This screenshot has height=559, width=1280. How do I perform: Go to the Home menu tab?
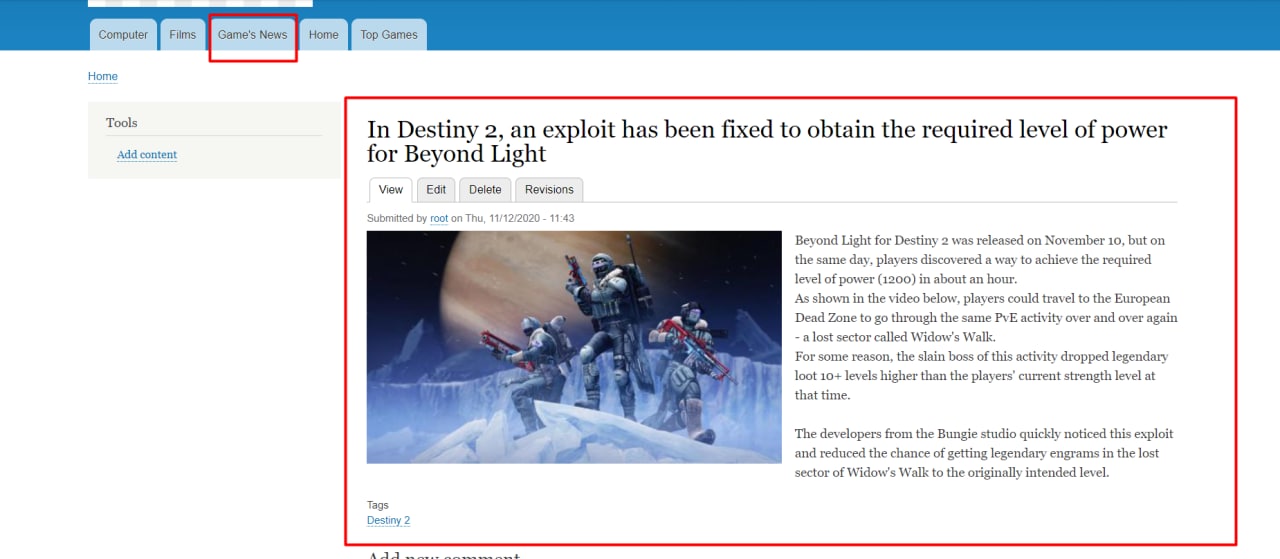click(324, 35)
